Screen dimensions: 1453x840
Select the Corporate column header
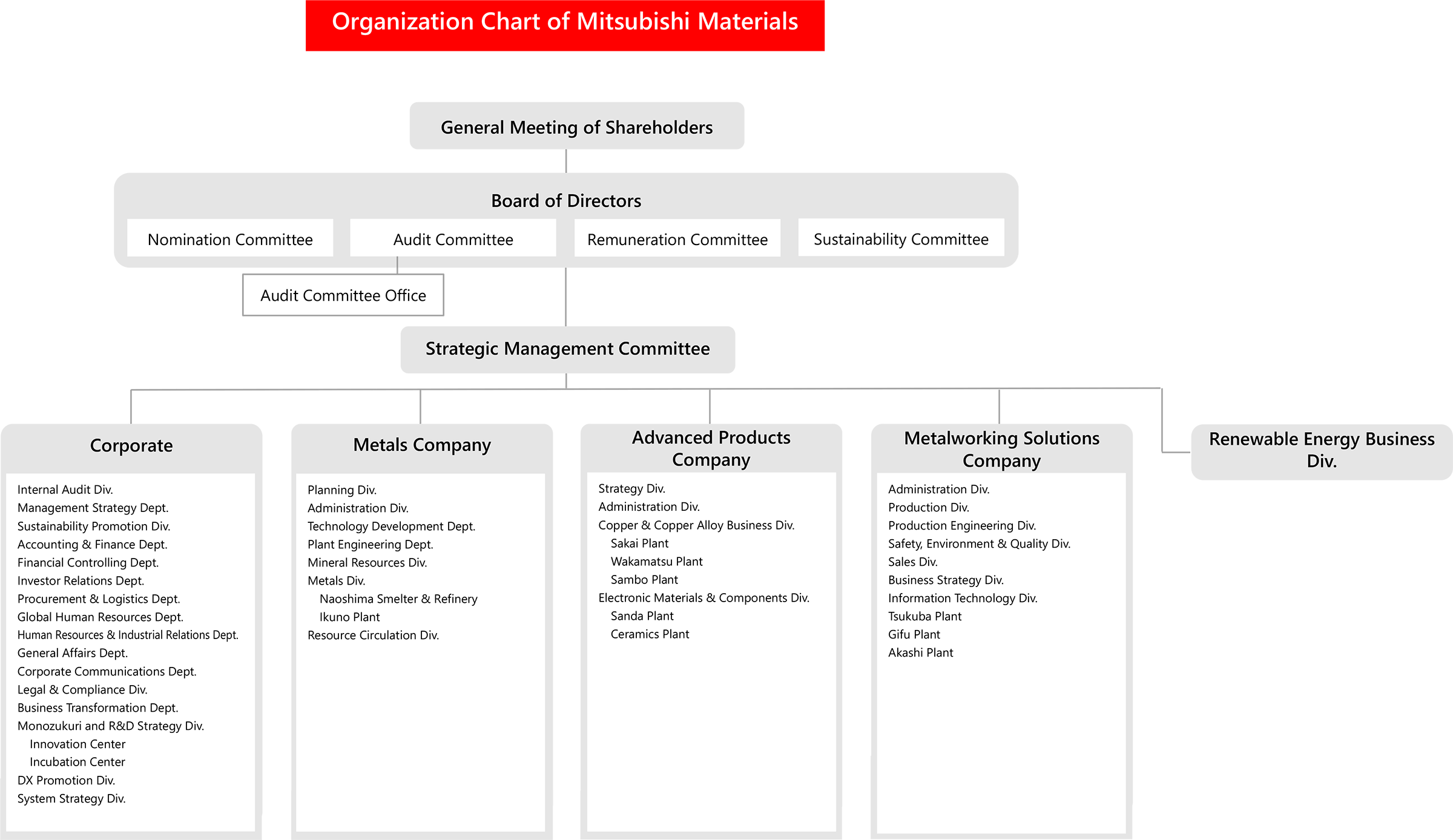coord(131,446)
